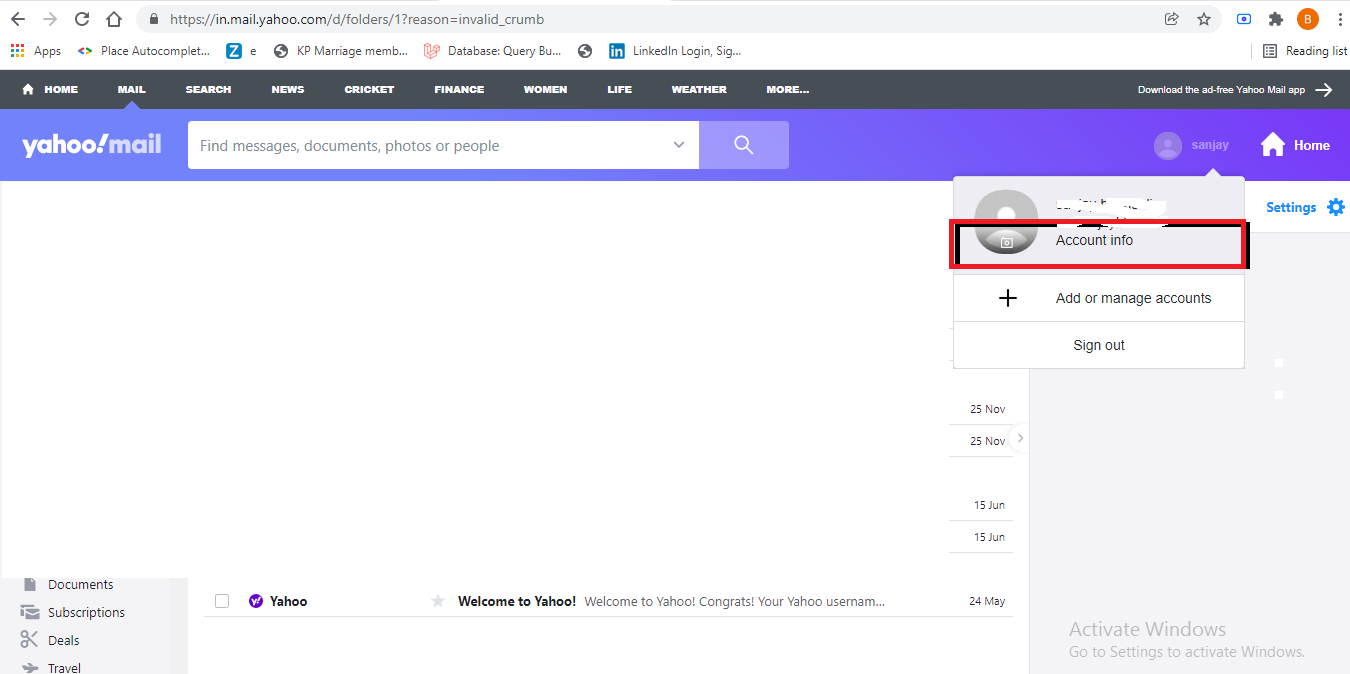Click the Find messages search field
This screenshot has width=1350, height=674.
[430, 145]
